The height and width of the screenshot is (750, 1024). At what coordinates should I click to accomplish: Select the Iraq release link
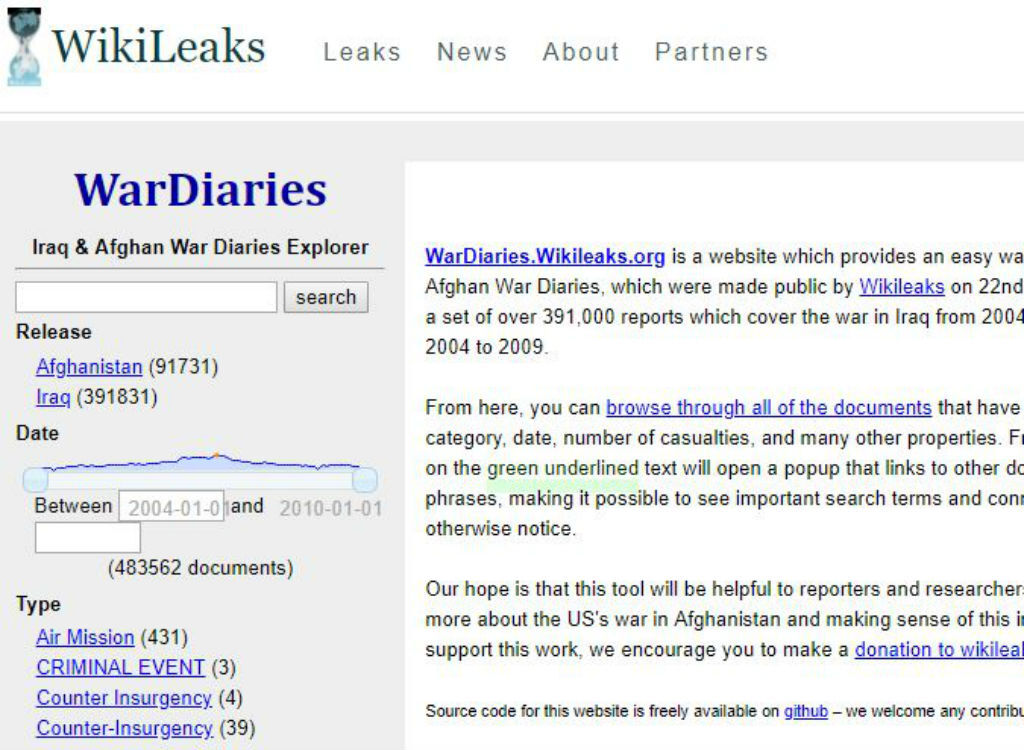[x=52, y=397]
